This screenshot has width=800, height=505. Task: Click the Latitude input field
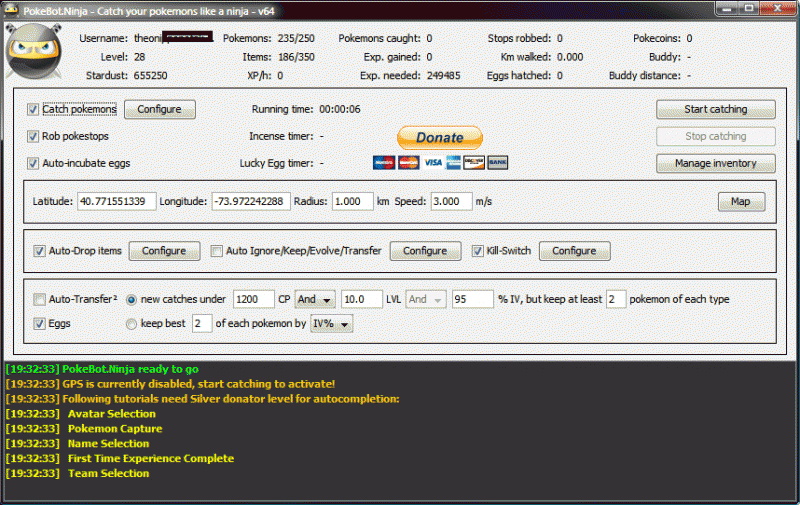coord(116,201)
